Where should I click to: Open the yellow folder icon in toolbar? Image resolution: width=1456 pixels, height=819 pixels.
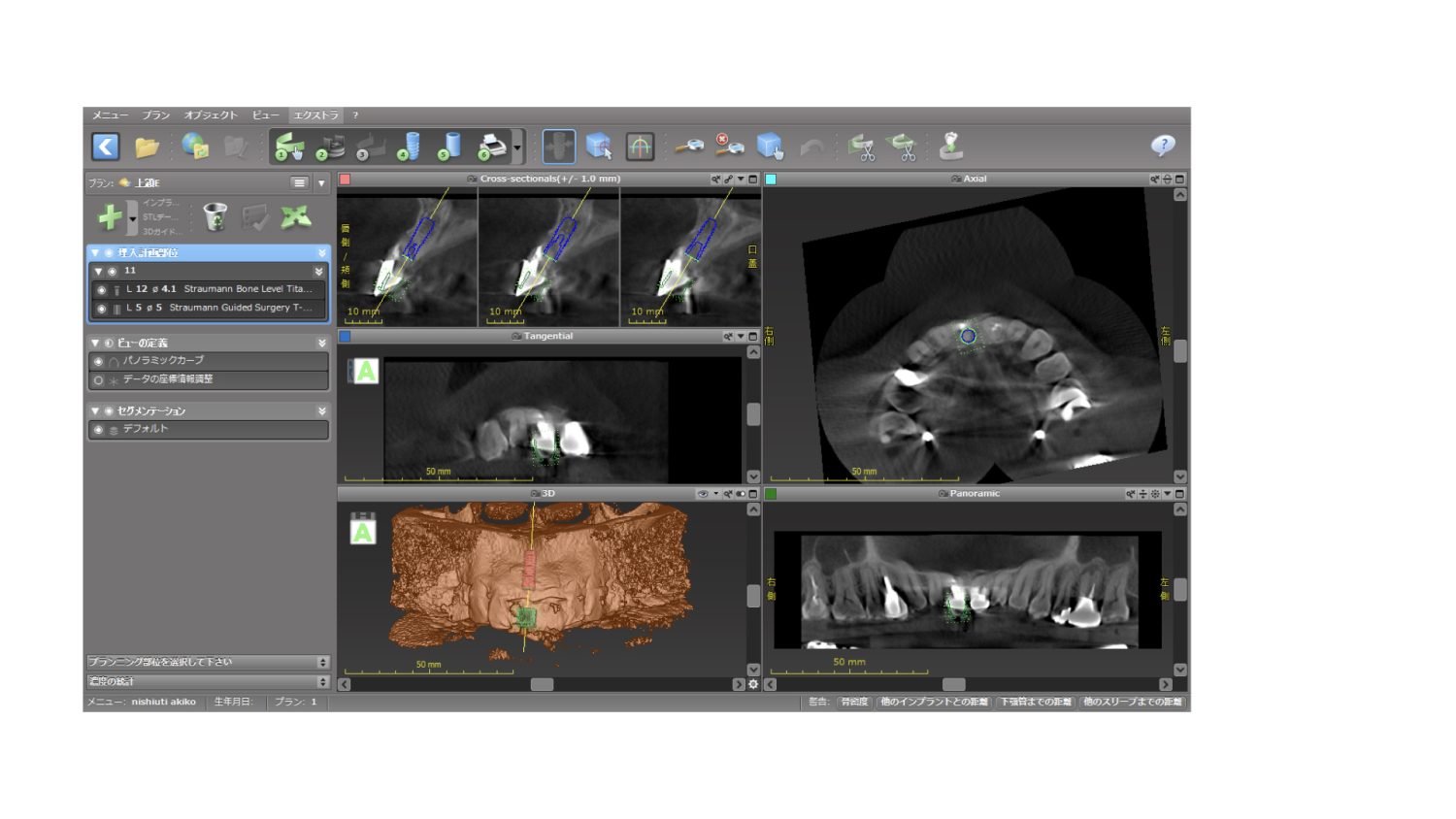point(147,147)
